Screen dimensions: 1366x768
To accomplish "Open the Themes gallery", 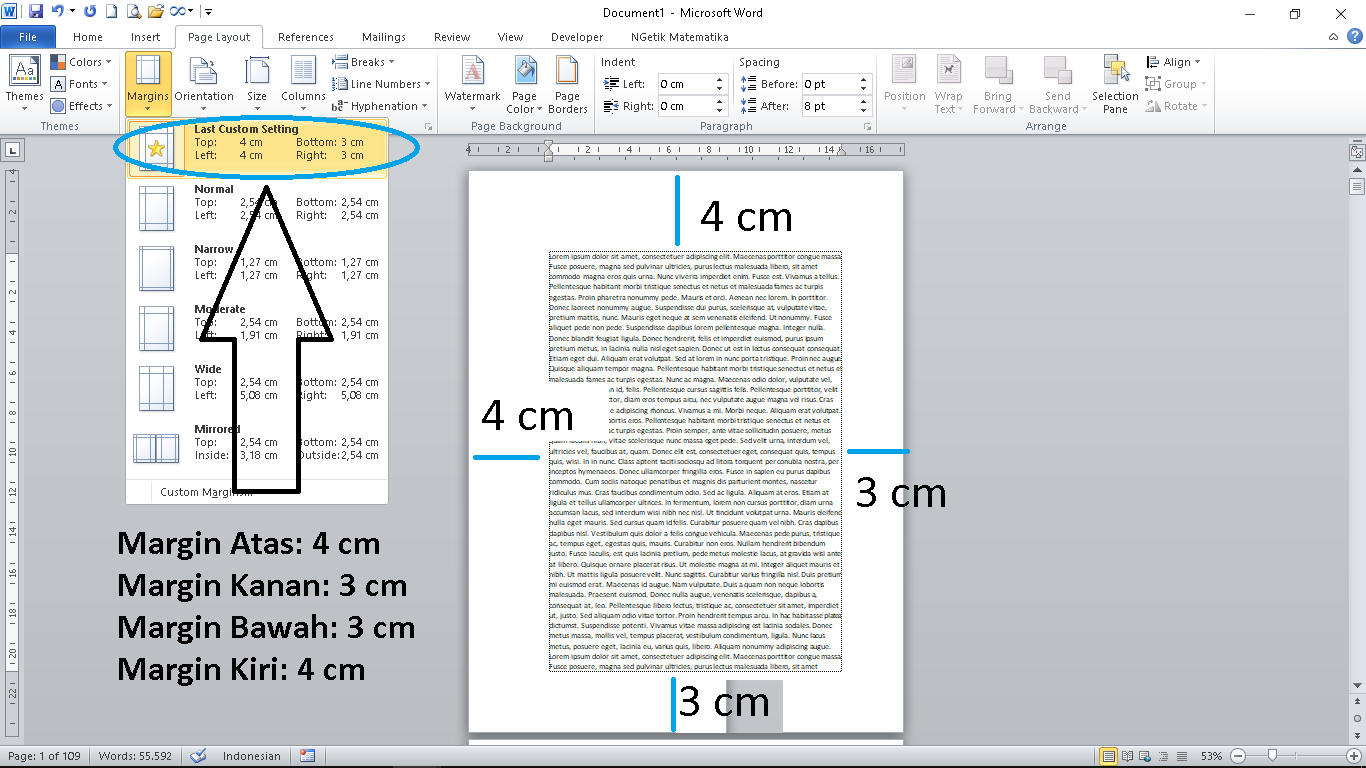I will (24, 84).
